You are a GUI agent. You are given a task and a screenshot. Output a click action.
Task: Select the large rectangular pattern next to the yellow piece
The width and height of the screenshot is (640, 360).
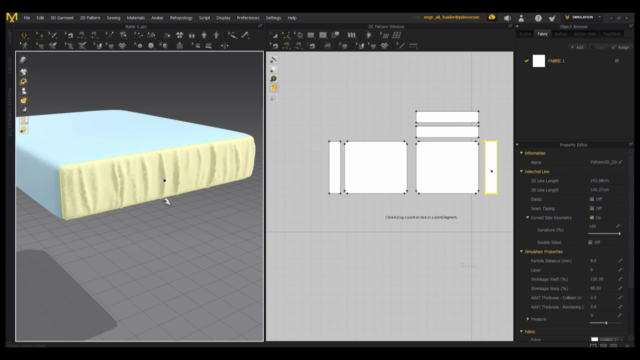tap(447, 167)
